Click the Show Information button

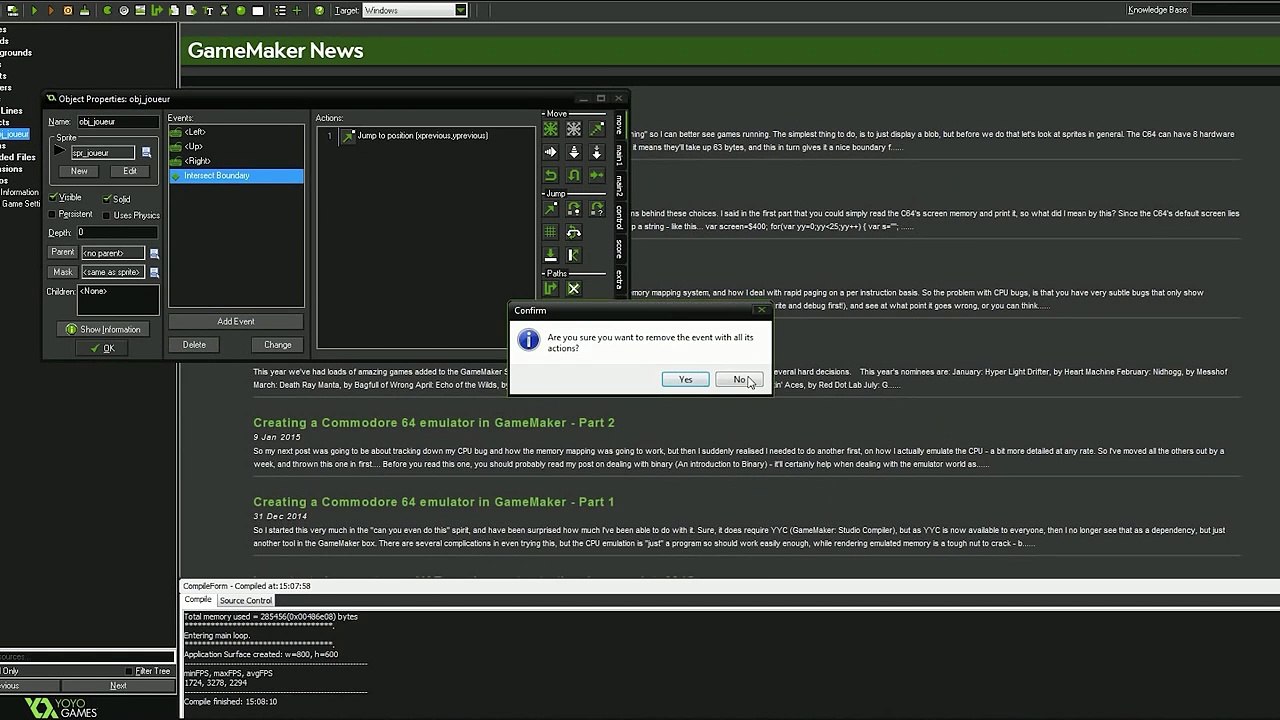click(102, 329)
